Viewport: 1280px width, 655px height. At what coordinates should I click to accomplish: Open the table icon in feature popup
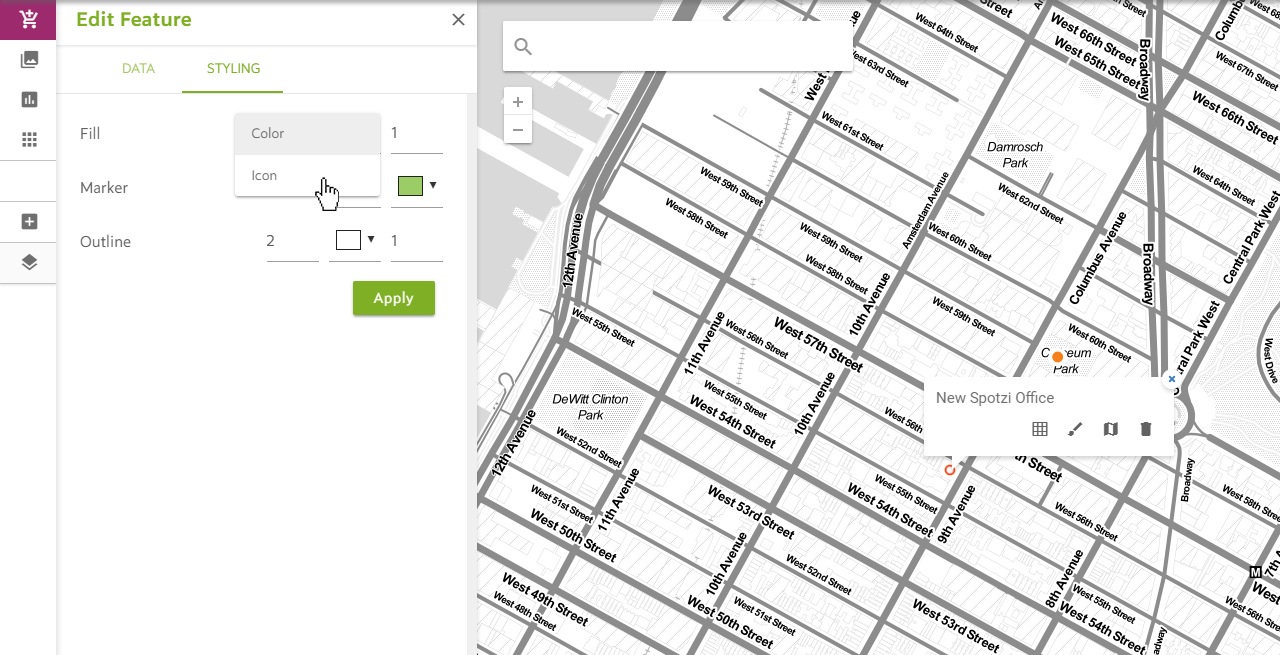coord(1040,429)
